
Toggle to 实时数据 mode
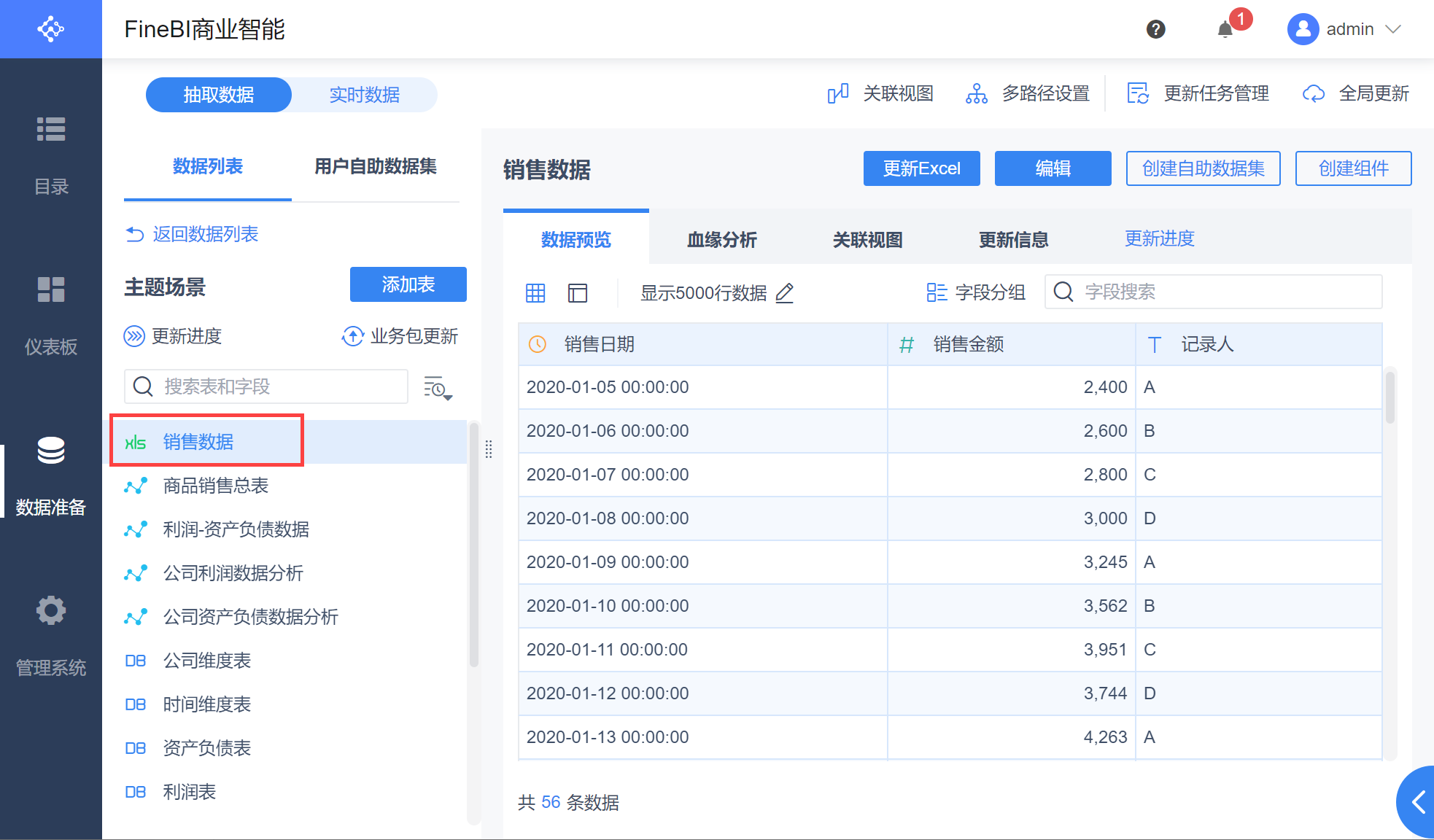tap(364, 95)
